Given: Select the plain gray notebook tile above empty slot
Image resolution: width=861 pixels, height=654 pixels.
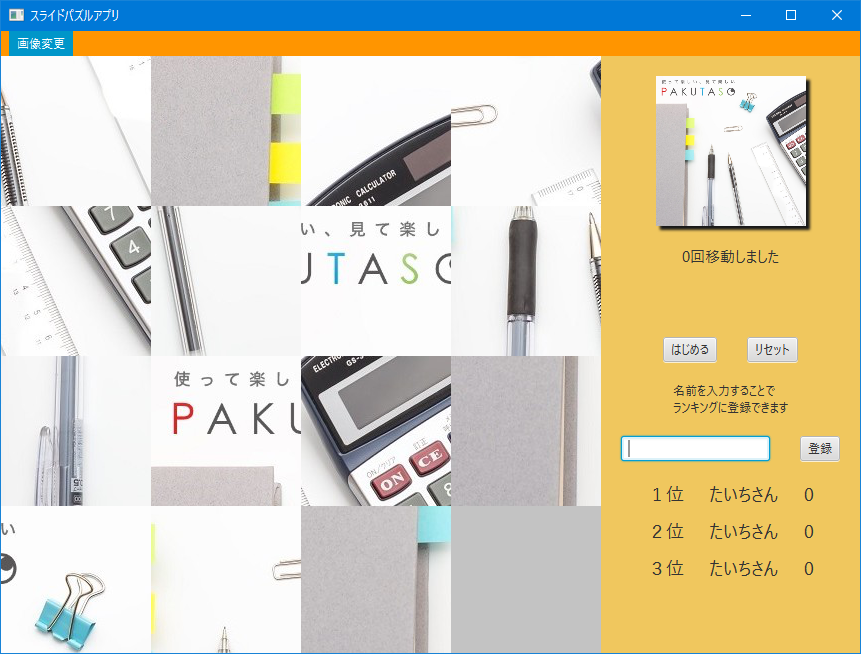Looking at the screenshot, I should point(526,431).
